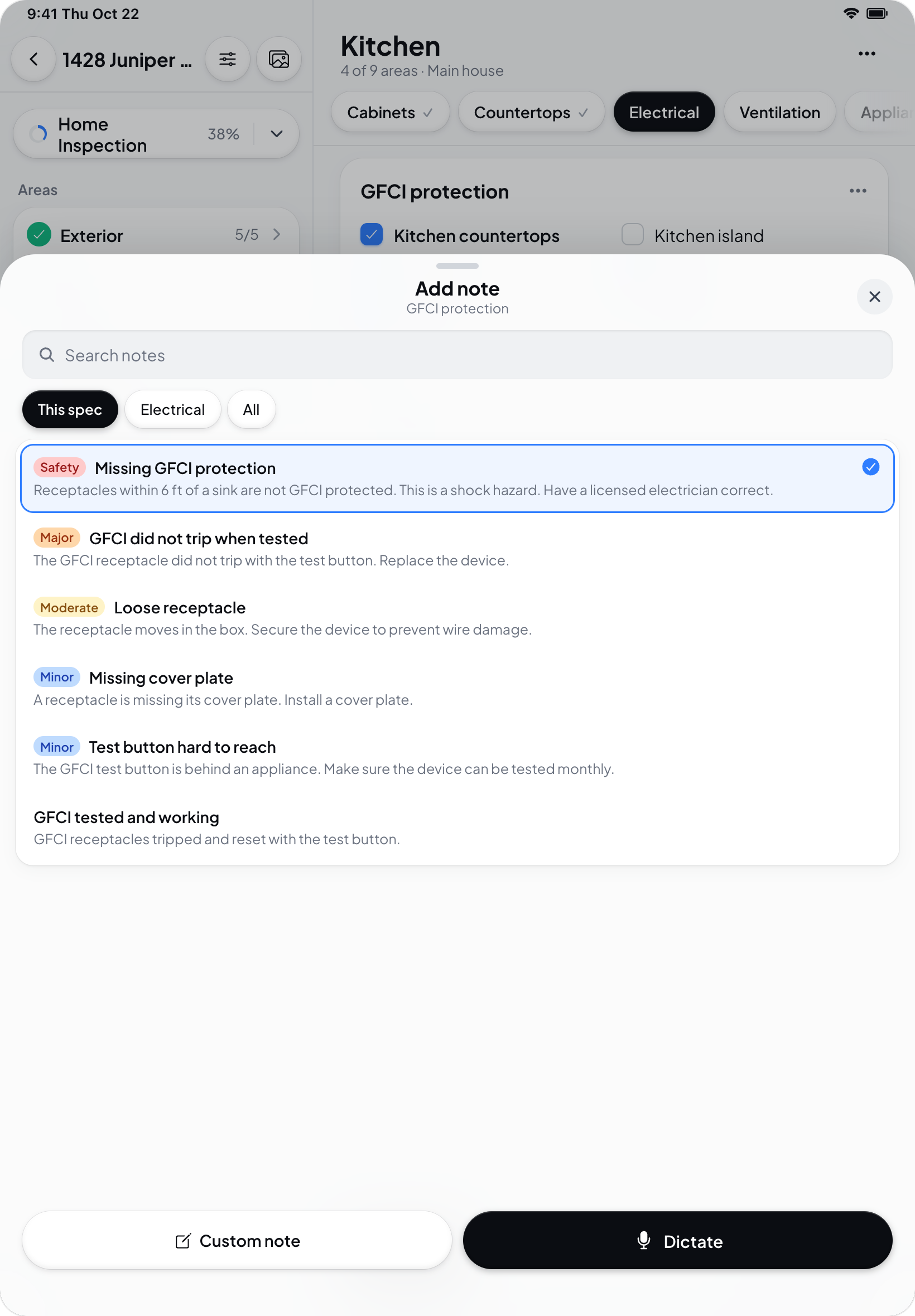Open the filter sliders icon
915x1316 pixels.
point(228,59)
